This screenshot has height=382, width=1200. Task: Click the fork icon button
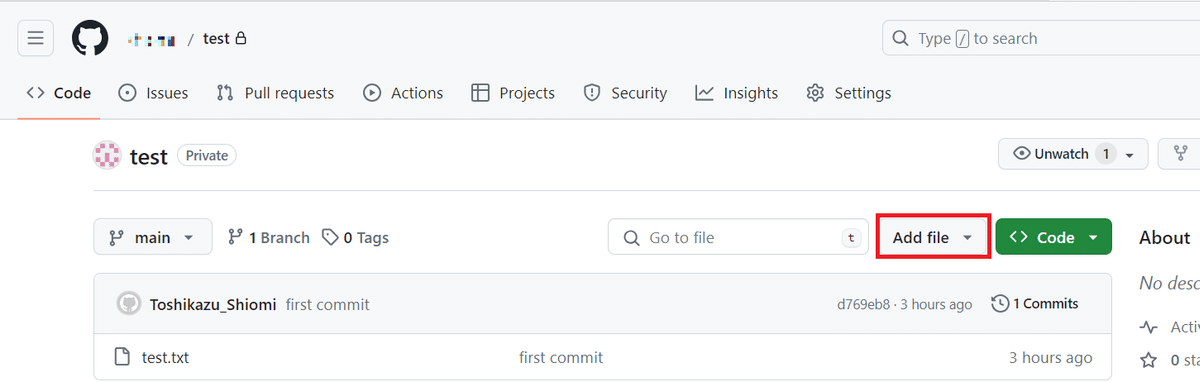tap(1181, 154)
